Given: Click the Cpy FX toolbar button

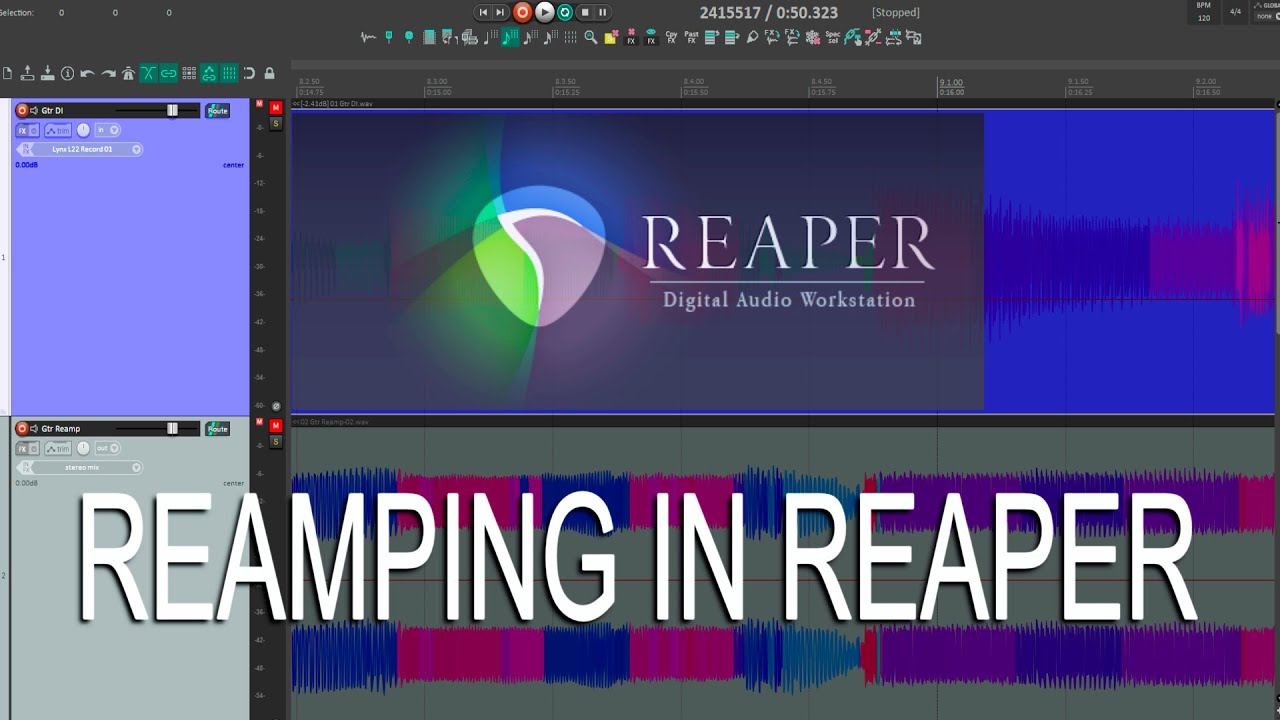Looking at the screenshot, I should [671, 37].
